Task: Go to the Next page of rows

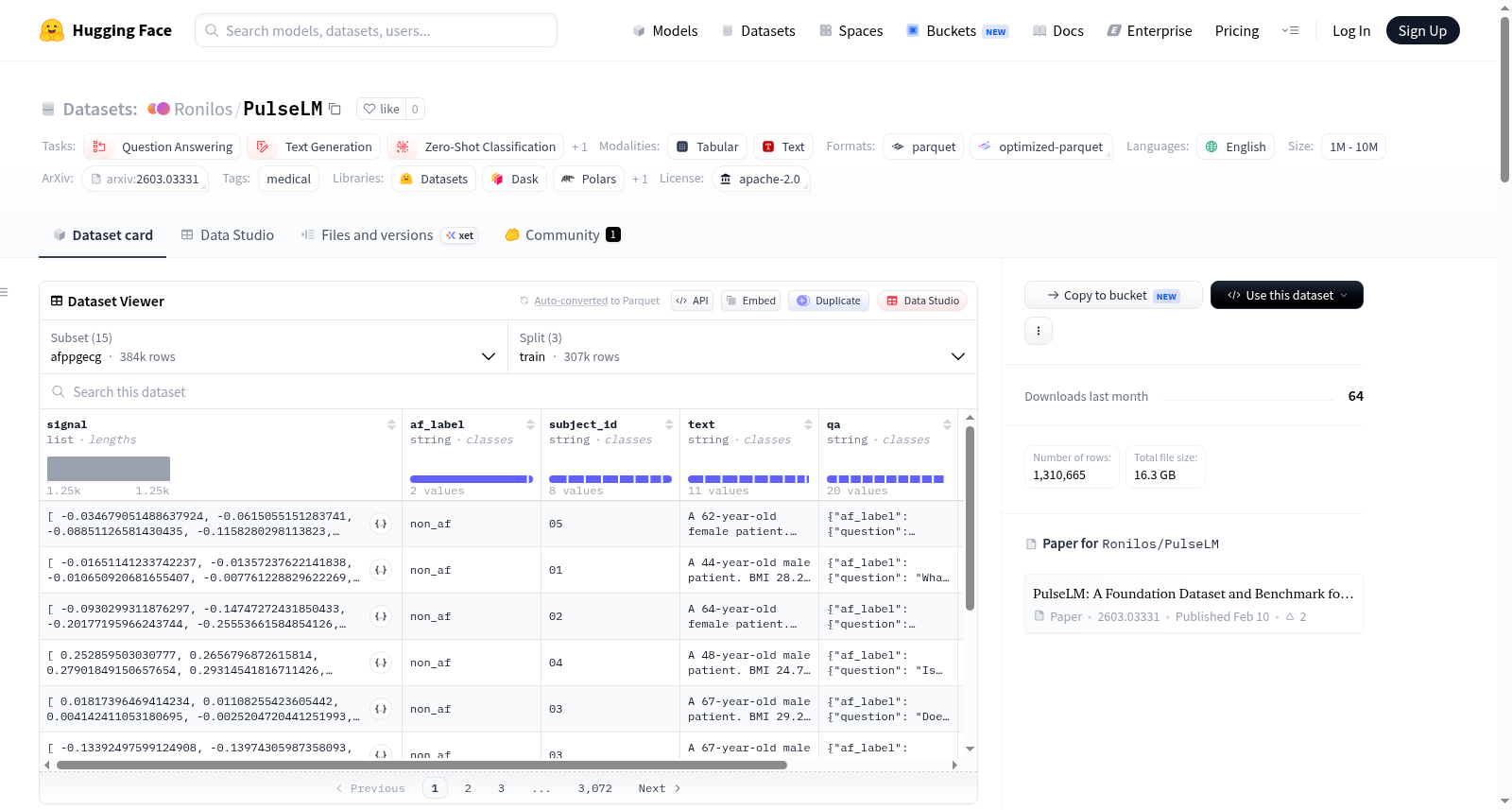Action: click(x=660, y=788)
